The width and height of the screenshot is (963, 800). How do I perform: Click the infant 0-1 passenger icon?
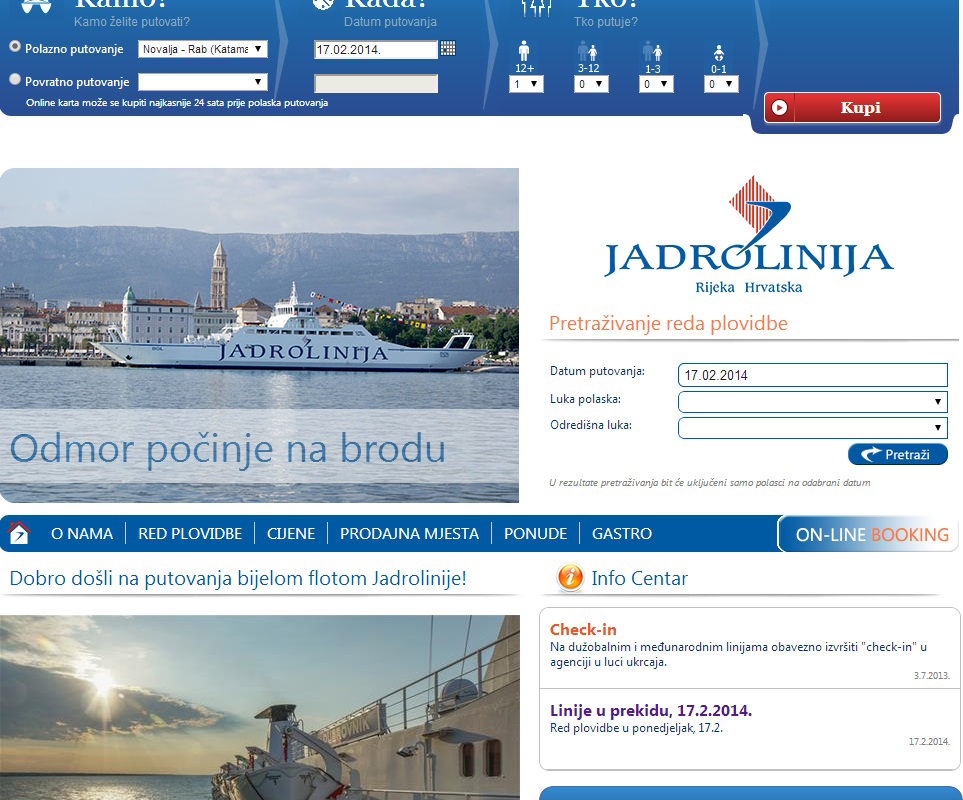click(718, 51)
